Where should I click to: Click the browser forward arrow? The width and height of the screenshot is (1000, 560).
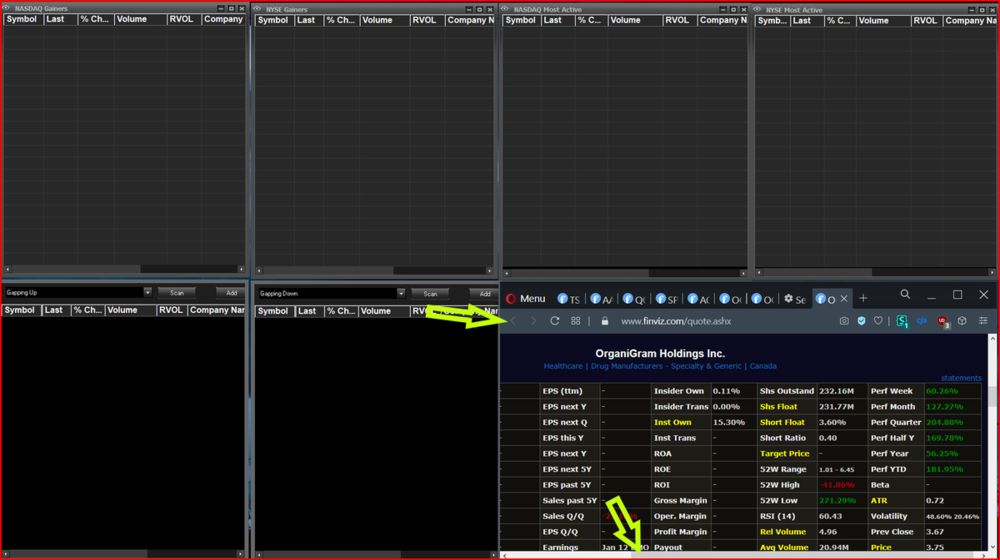point(533,321)
